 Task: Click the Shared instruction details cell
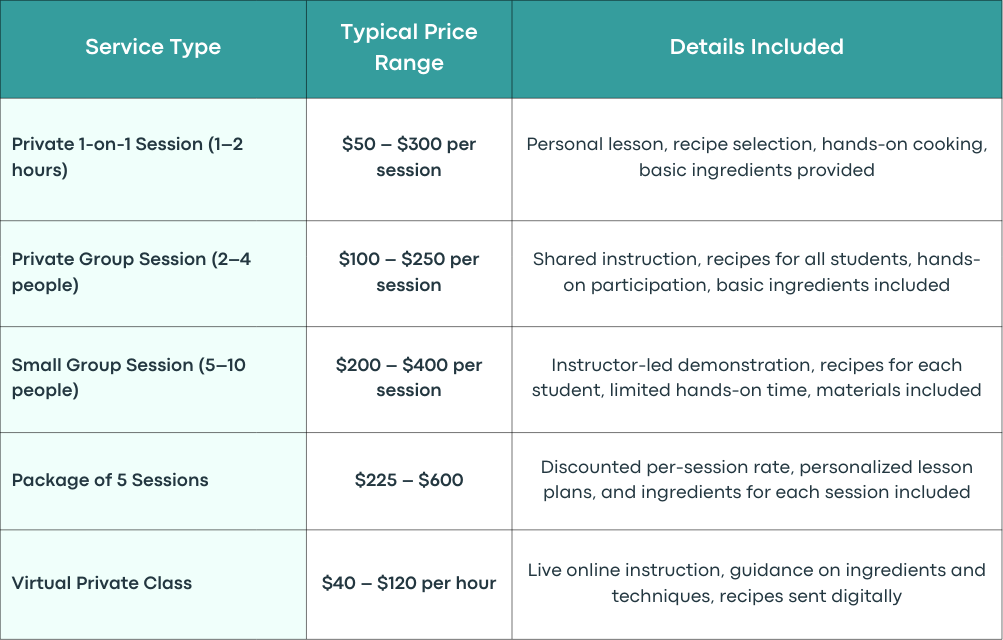[x=757, y=272]
